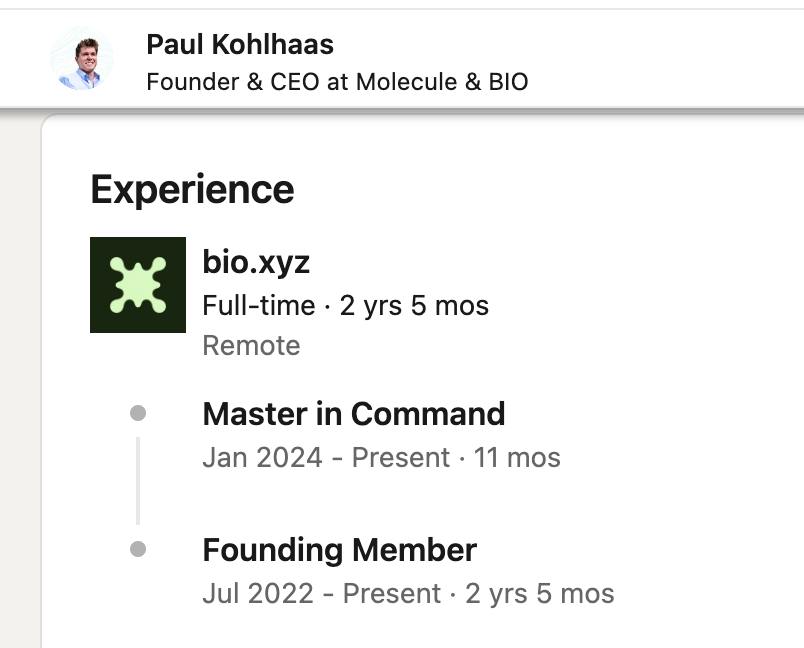
Task: Click the 2 yrs 5 mos duration beside Full-time
Action: coord(414,306)
